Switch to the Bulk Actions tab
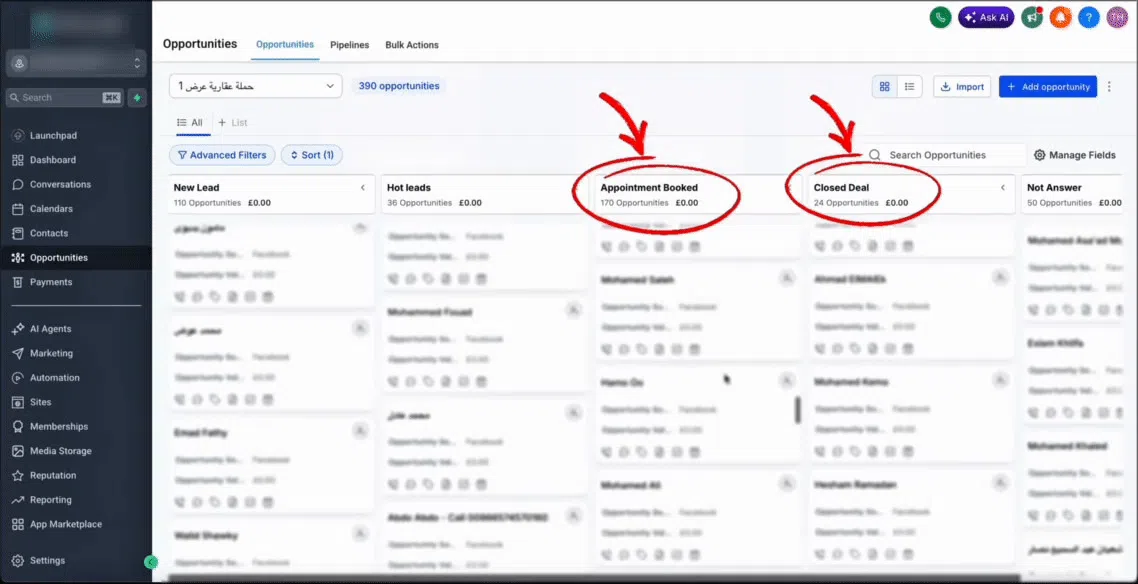Screen dimensions: 1138x584 (x=412, y=45)
